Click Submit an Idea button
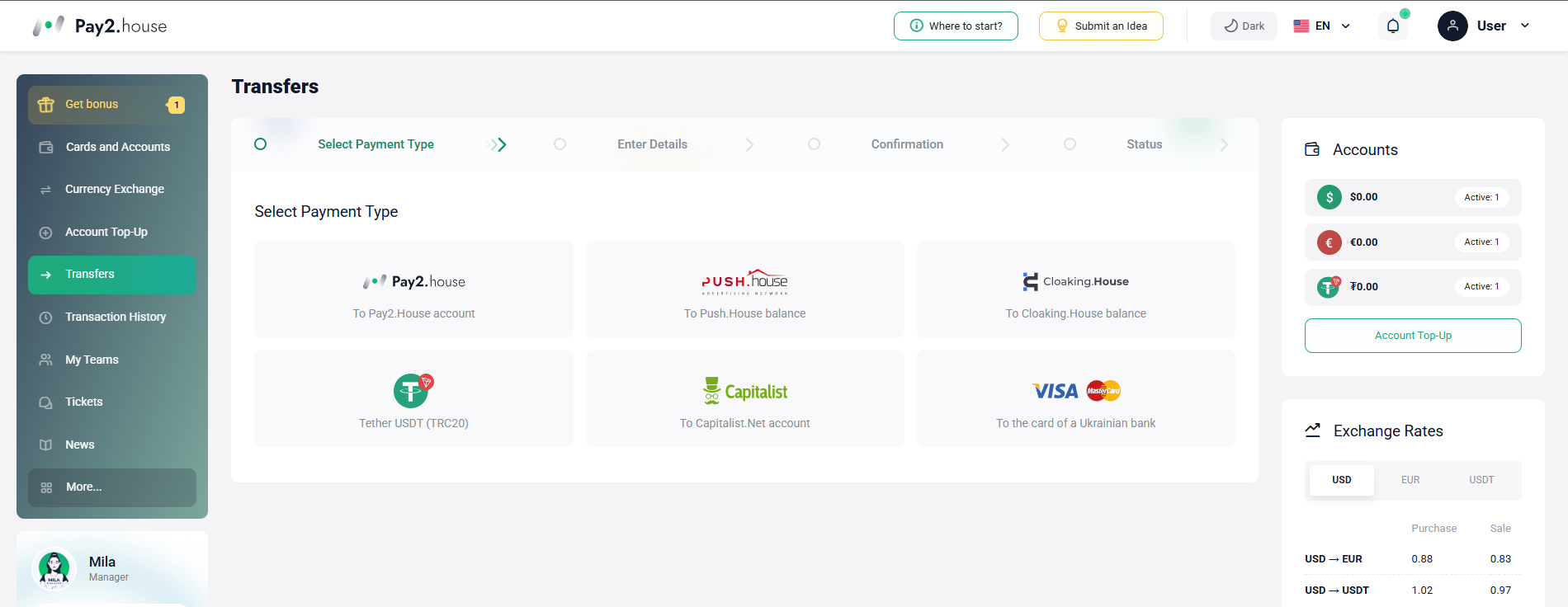 1101,26
